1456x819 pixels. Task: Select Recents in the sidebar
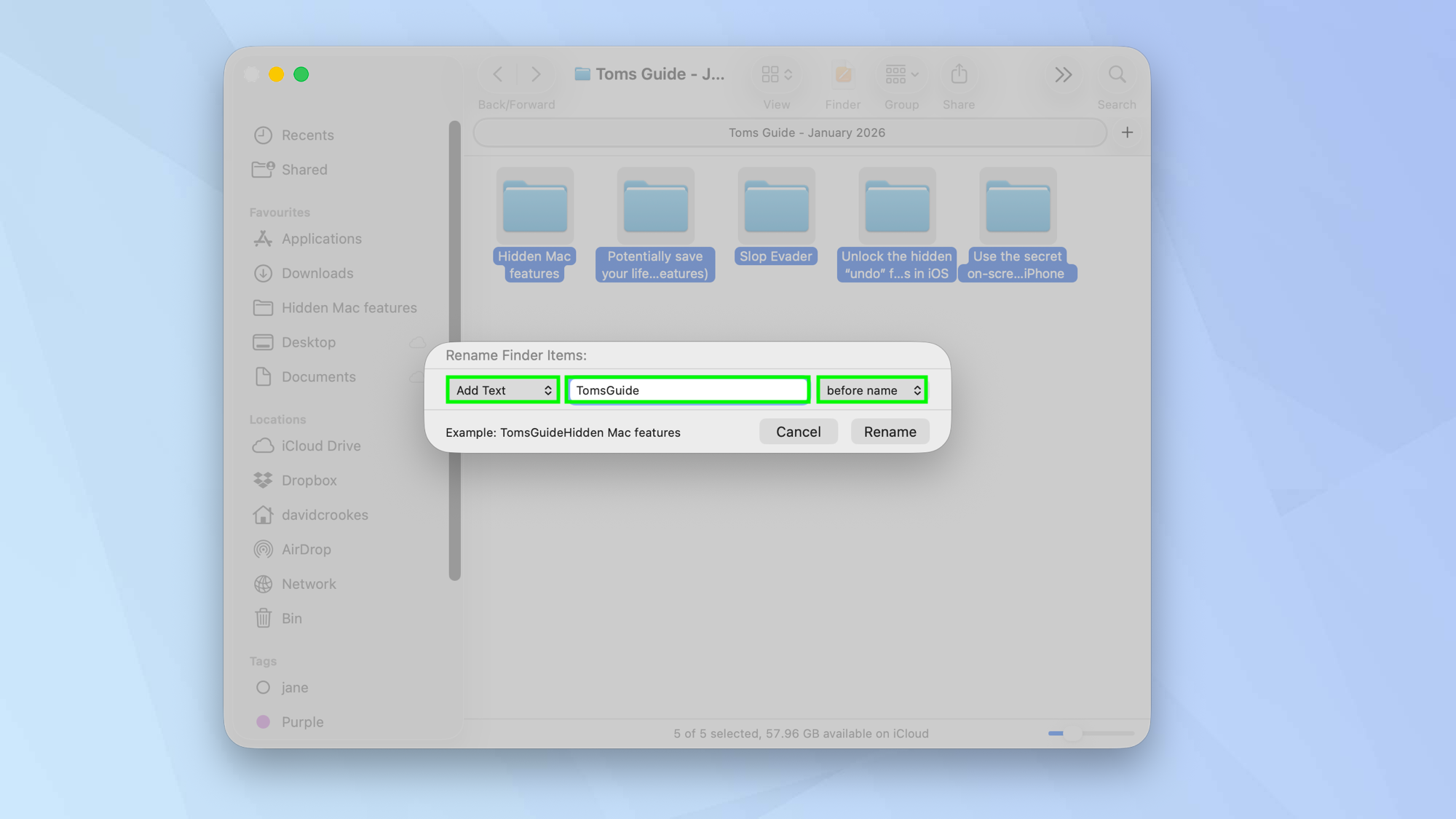click(308, 135)
